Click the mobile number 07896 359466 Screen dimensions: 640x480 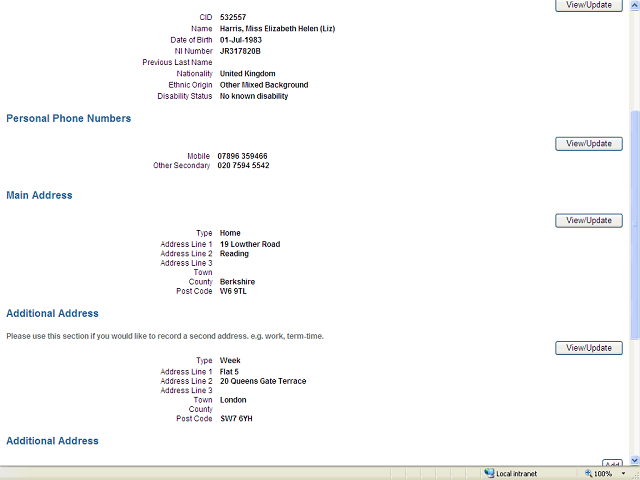[243, 156]
